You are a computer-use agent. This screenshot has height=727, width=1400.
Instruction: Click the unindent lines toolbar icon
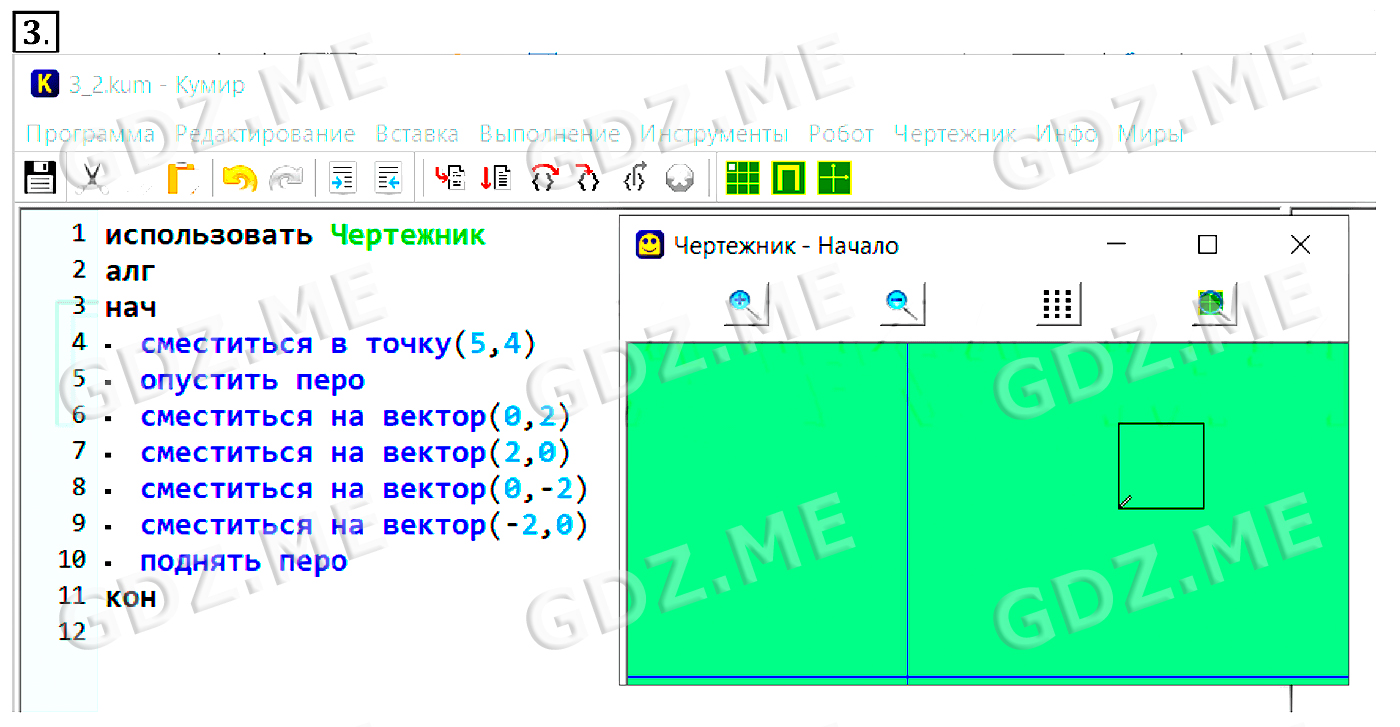point(388,179)
